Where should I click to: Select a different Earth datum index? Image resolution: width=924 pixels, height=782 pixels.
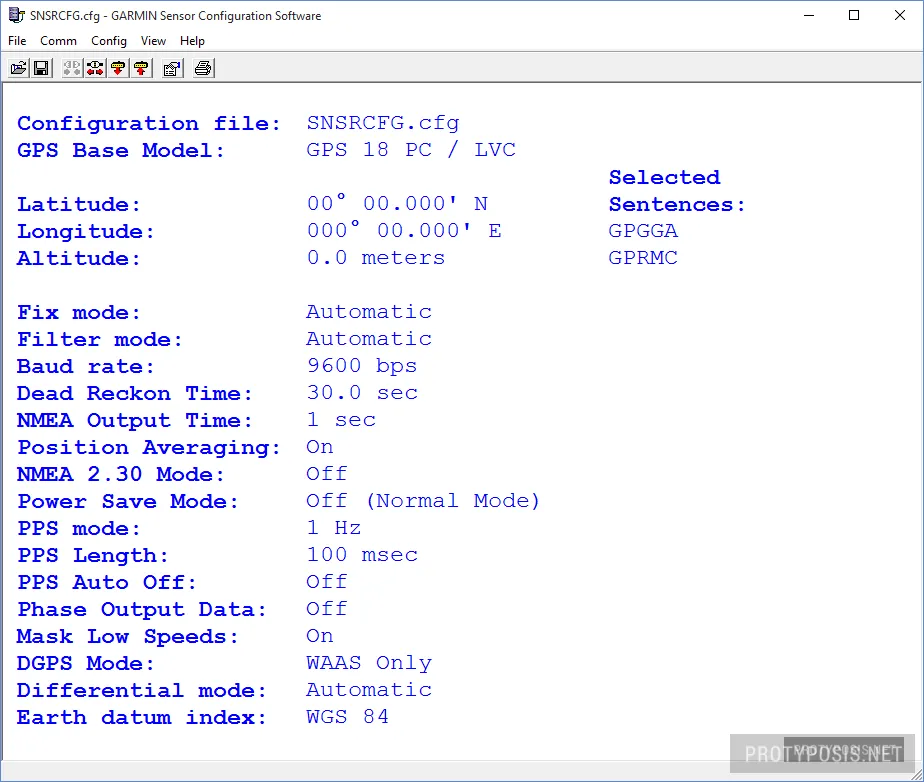pyautogui.click(x=347, y=717)
